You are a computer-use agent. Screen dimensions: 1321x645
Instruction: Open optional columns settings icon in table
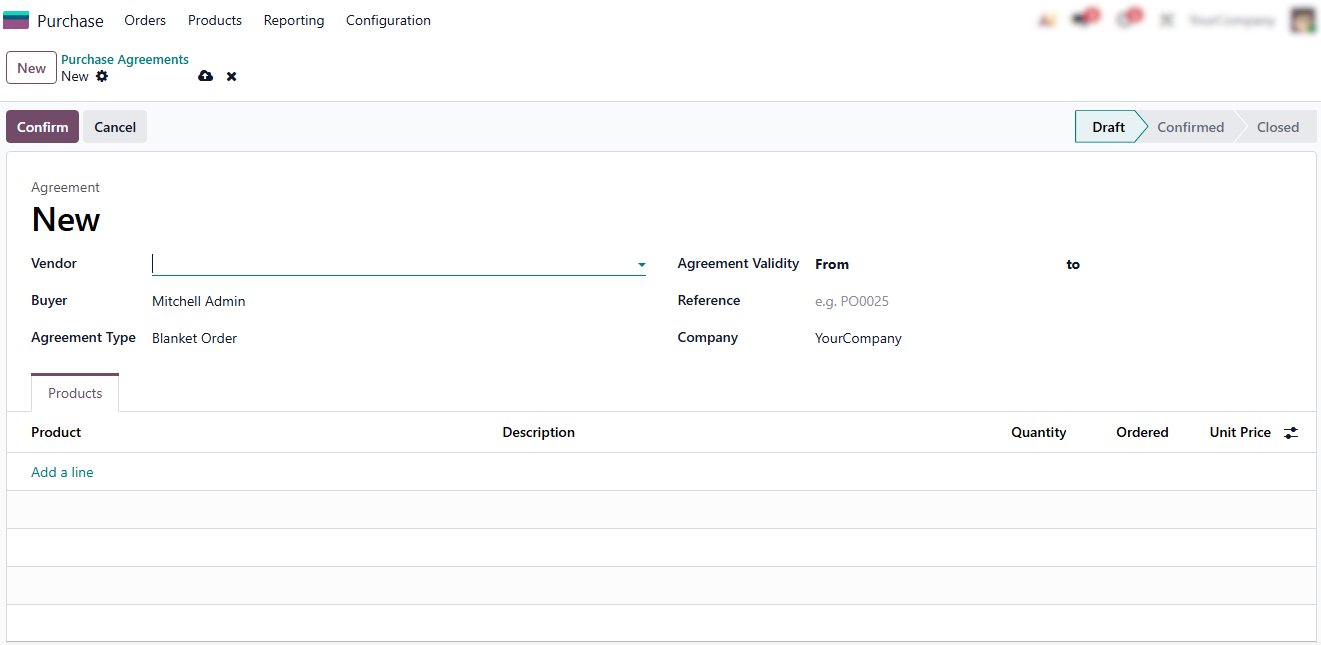1291,433
